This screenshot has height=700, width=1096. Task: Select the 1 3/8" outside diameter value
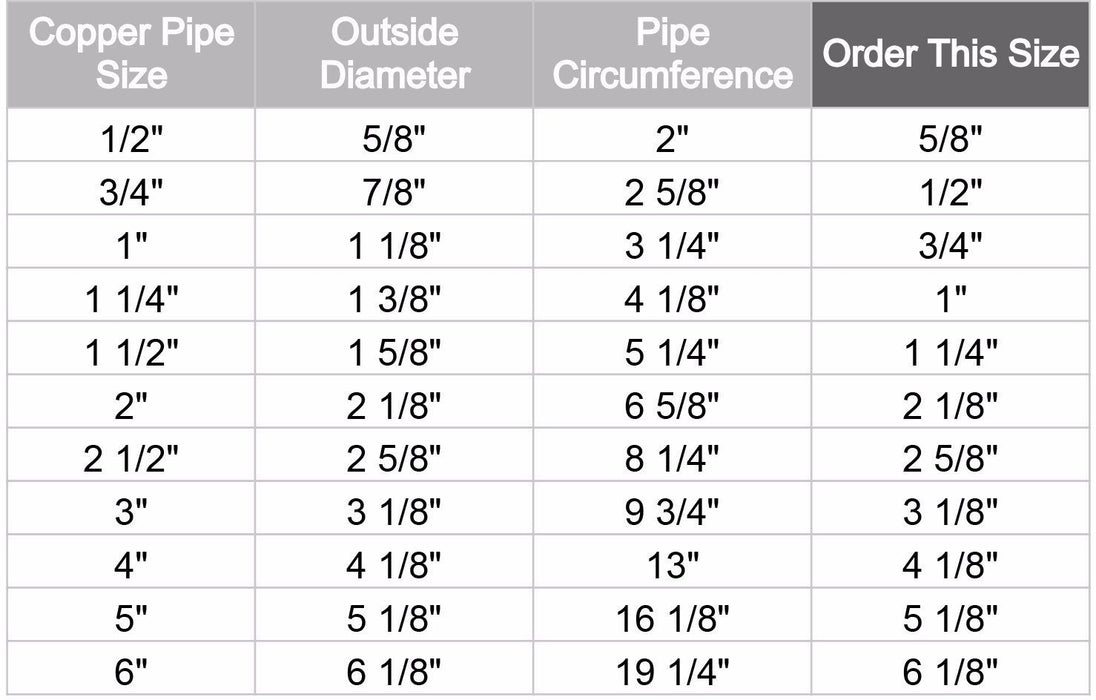coord(394,298)
